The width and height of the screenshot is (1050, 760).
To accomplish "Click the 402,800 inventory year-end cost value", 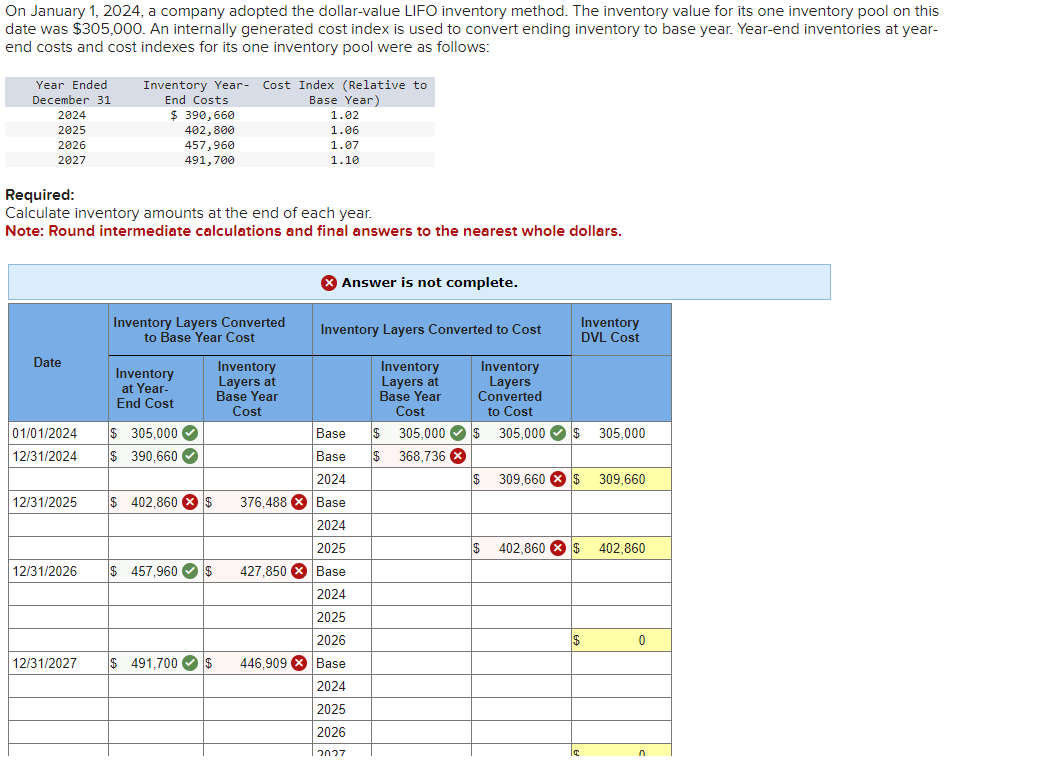I will coord(210,130).
